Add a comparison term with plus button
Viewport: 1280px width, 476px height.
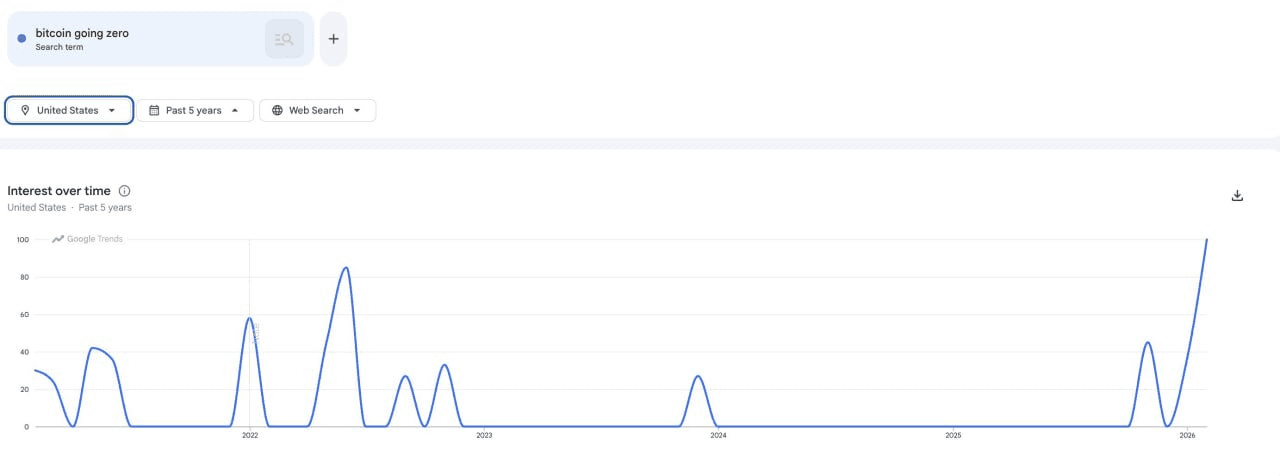pyautogui.click(x=334, y=39)
